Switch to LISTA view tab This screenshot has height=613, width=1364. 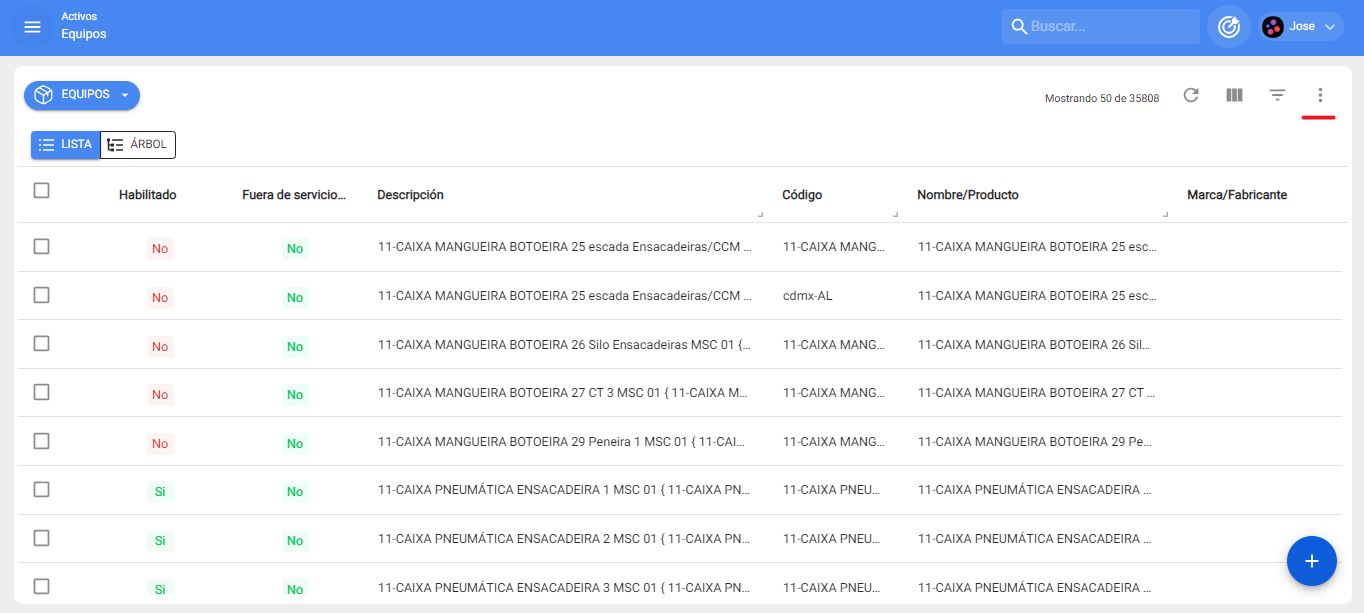[65, 145]
